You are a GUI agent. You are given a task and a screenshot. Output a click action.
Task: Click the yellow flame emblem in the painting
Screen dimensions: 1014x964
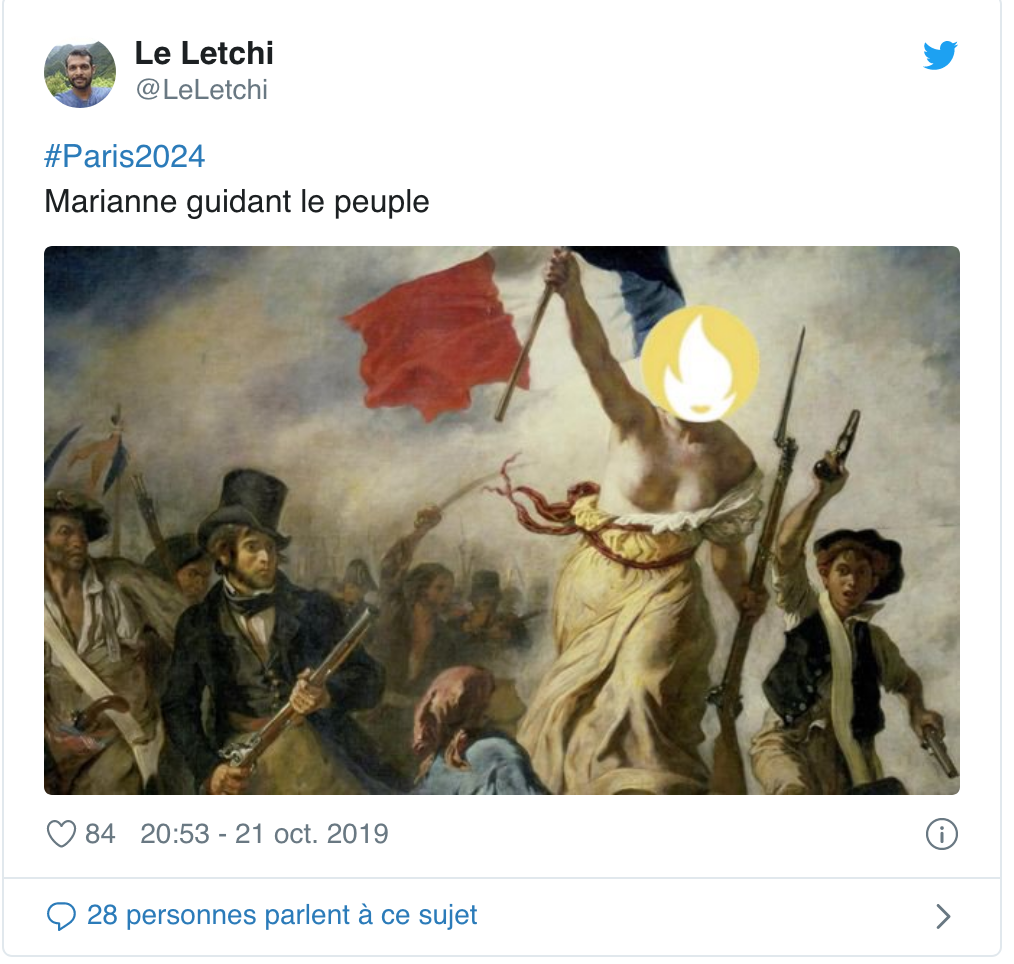click(700, 363)
